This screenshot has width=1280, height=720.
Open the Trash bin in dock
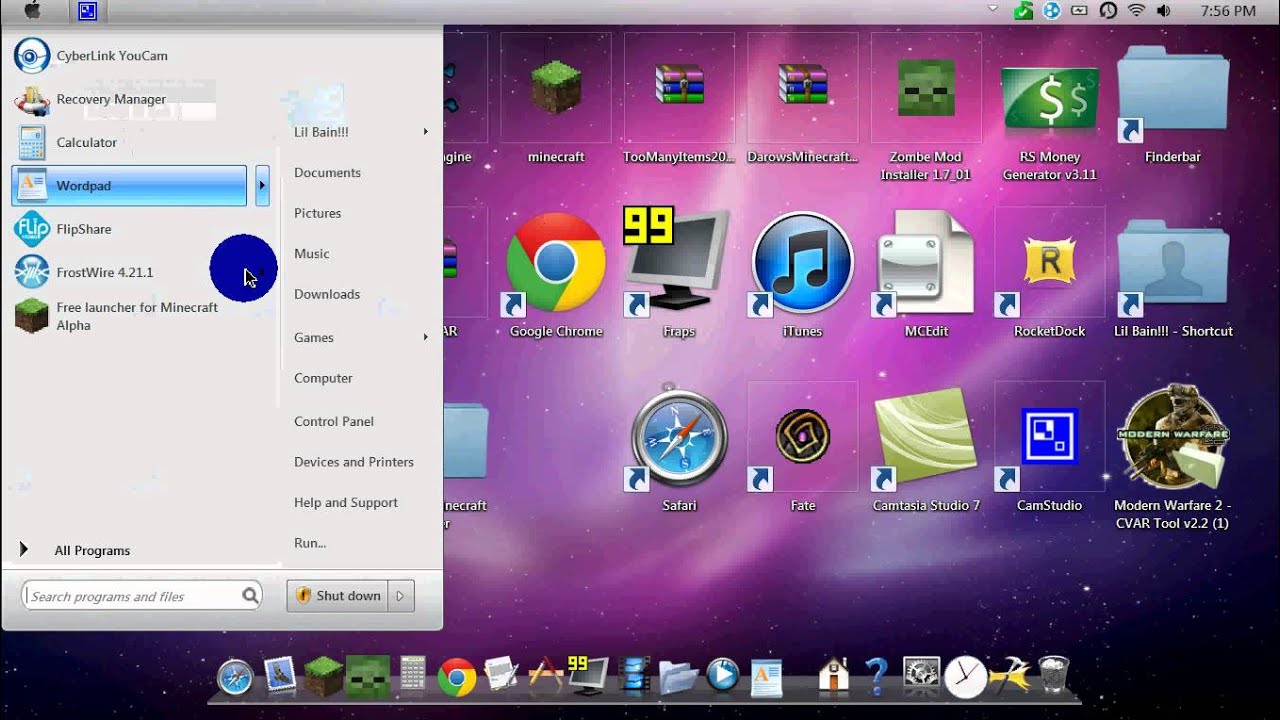click(1053, 676)
